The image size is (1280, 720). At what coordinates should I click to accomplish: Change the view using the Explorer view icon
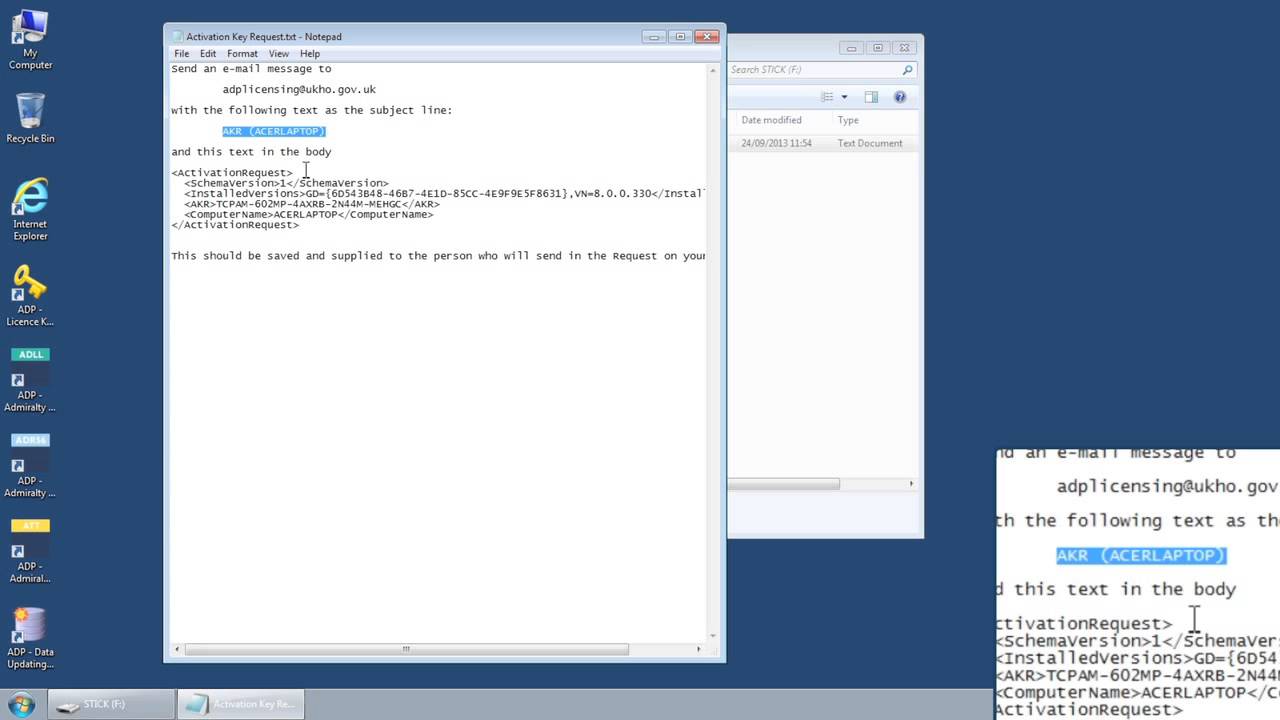pos(827,97)
